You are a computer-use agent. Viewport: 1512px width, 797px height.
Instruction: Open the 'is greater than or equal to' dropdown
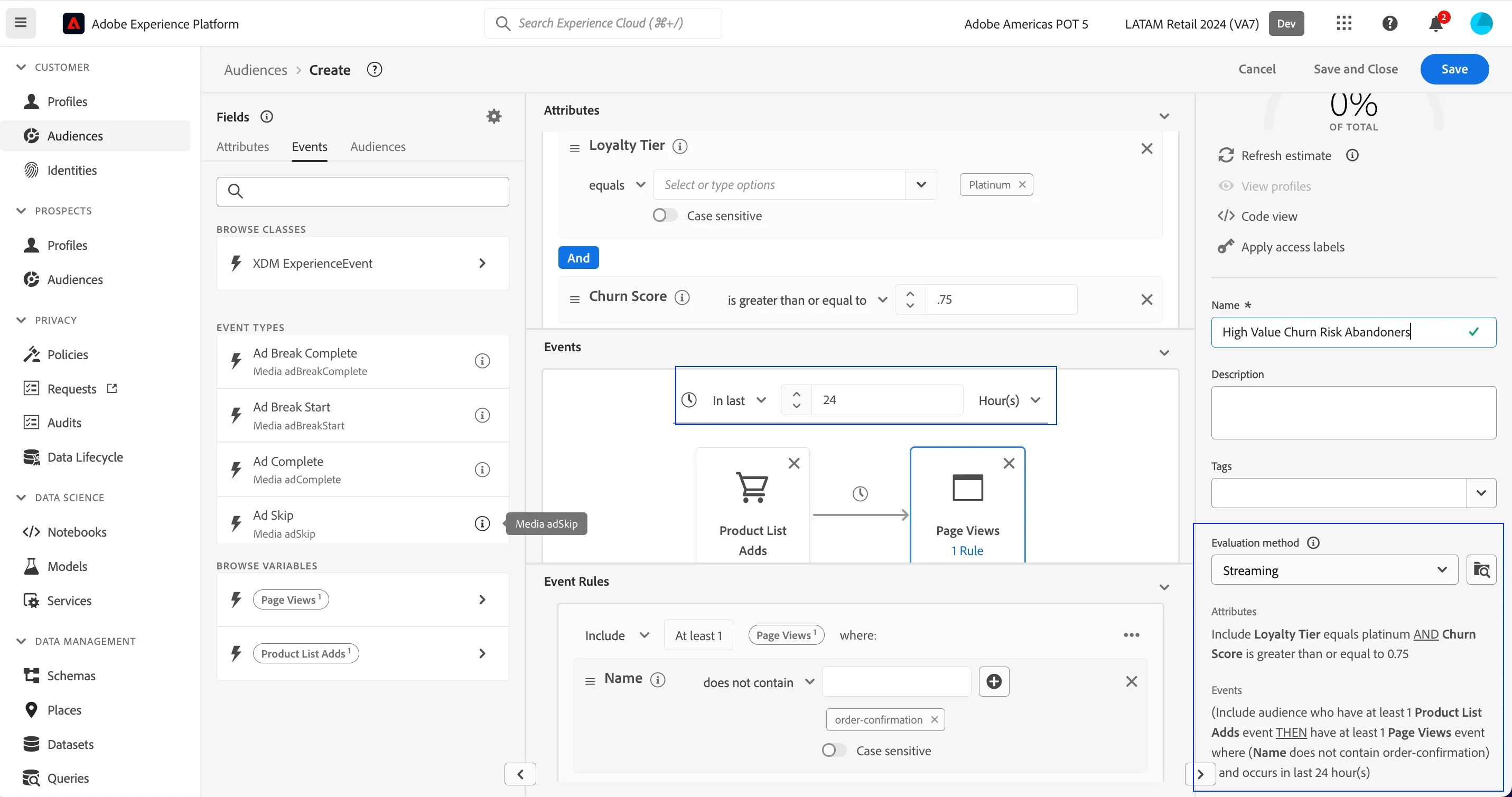coord(807,300)
